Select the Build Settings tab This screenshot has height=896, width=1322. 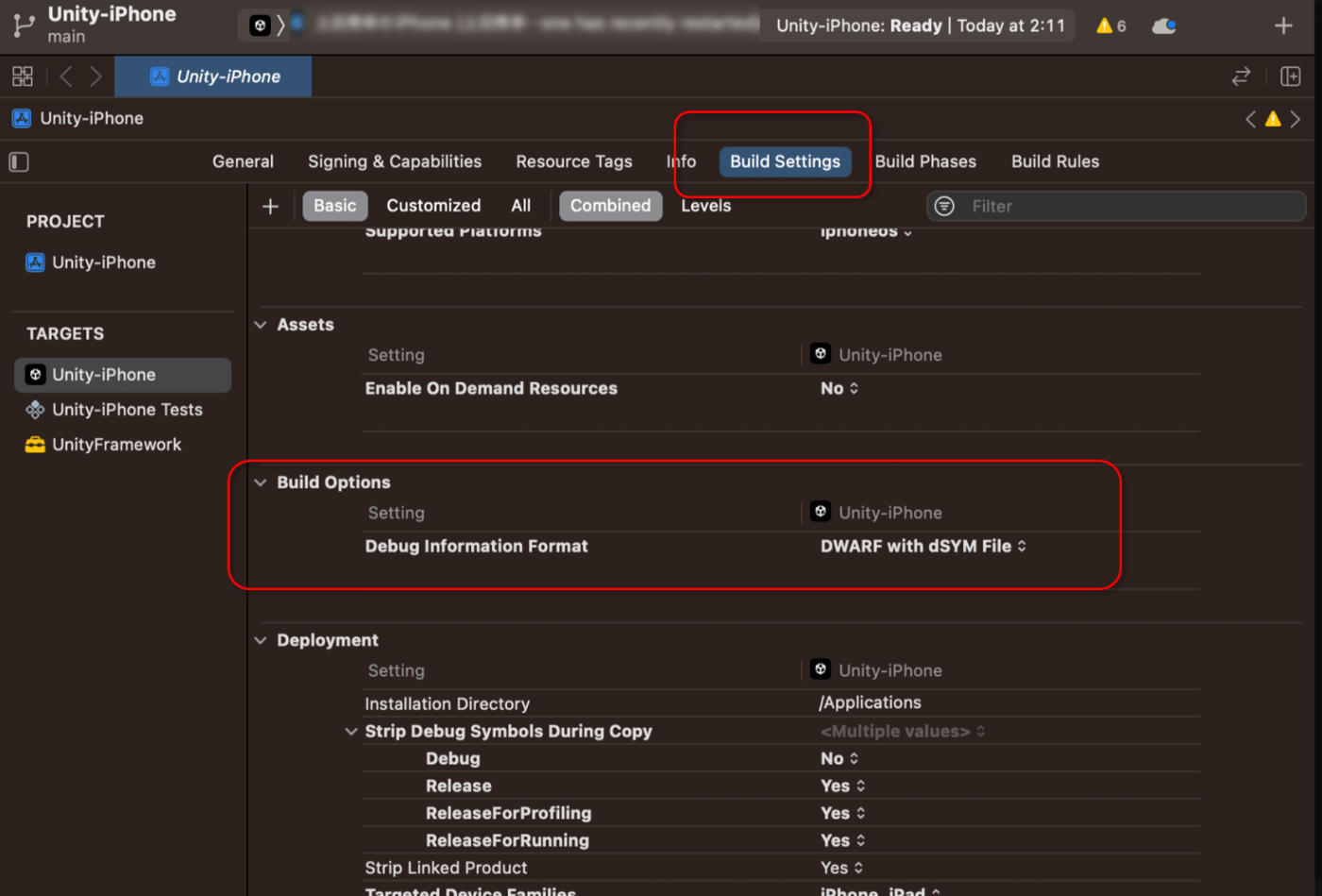[785, 161]
